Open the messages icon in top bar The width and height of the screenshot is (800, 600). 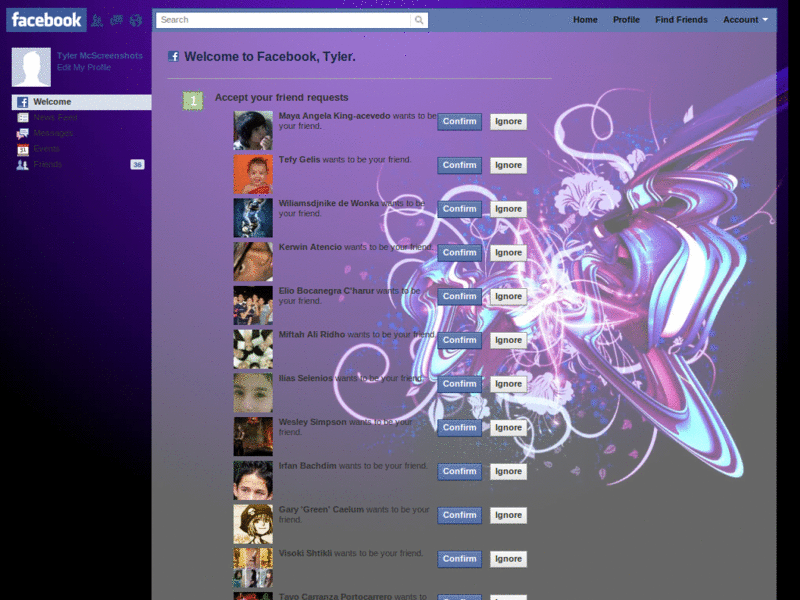pos(116,20)
